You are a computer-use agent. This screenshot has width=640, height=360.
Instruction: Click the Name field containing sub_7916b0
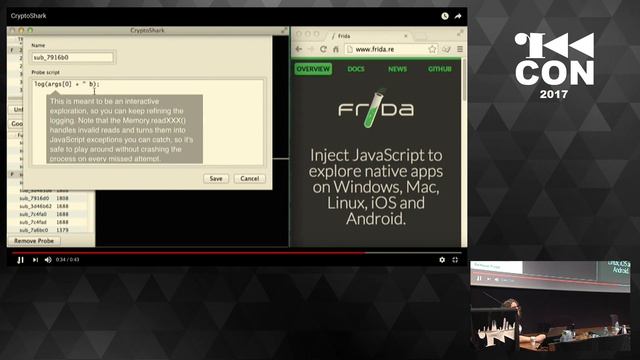(x=73, y=58)
